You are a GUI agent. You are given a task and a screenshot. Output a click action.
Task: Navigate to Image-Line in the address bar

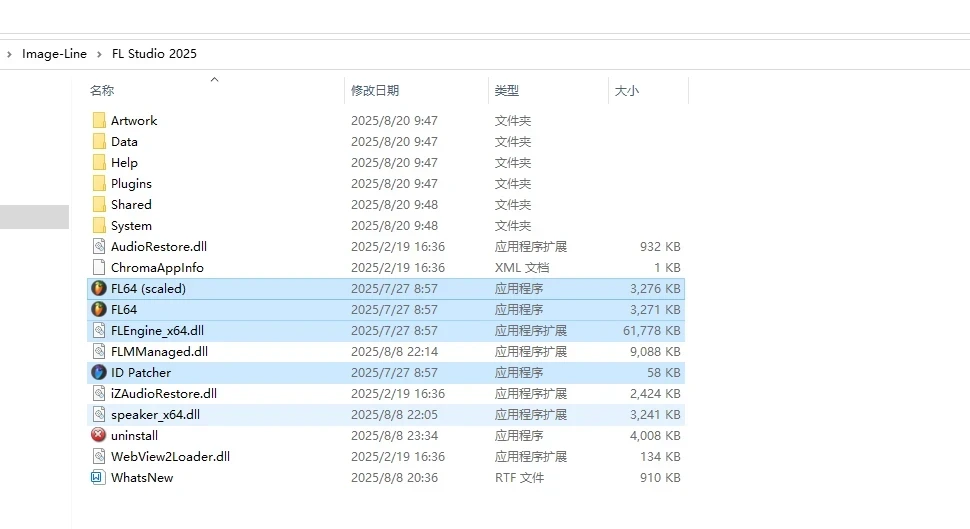click(54, 54)
